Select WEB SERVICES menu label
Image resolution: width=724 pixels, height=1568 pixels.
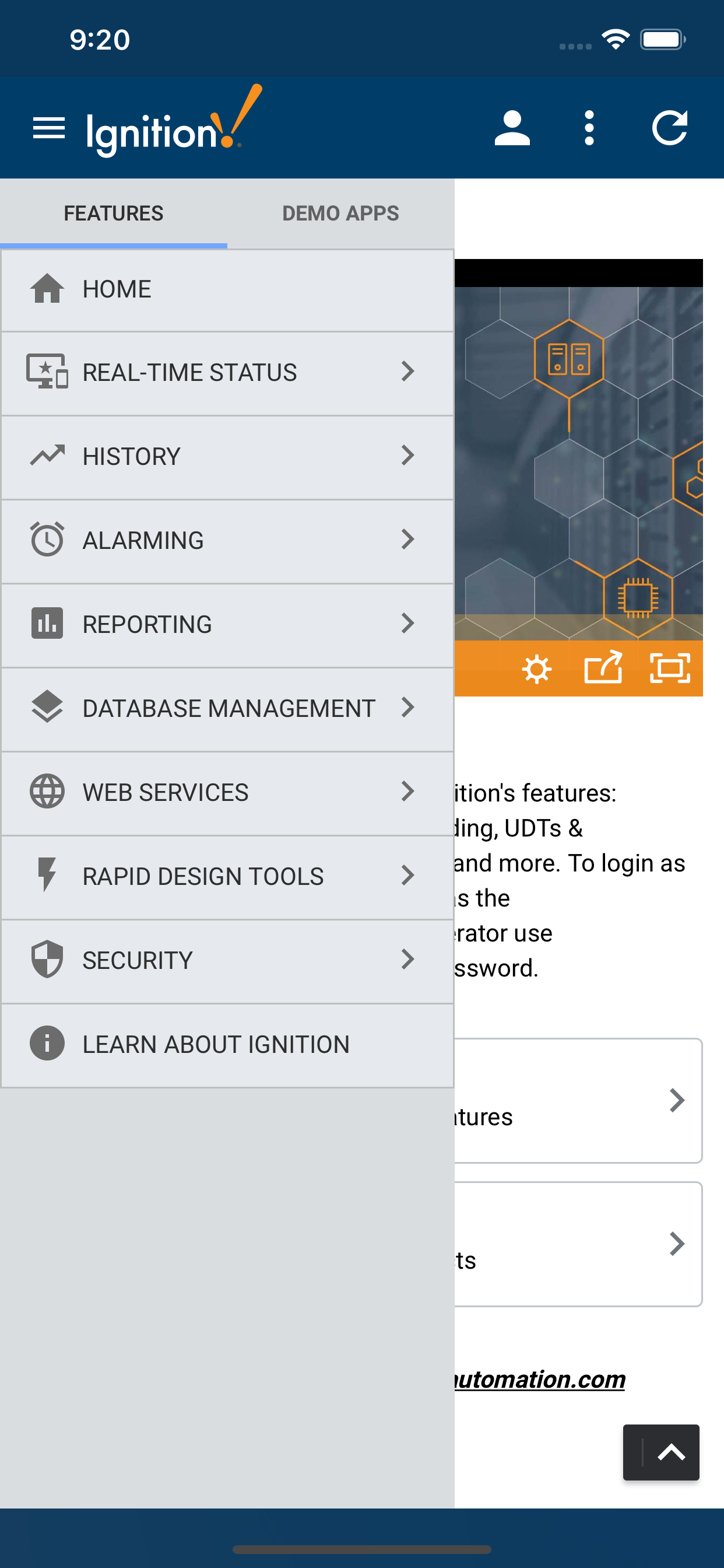(x=166, y=793)
